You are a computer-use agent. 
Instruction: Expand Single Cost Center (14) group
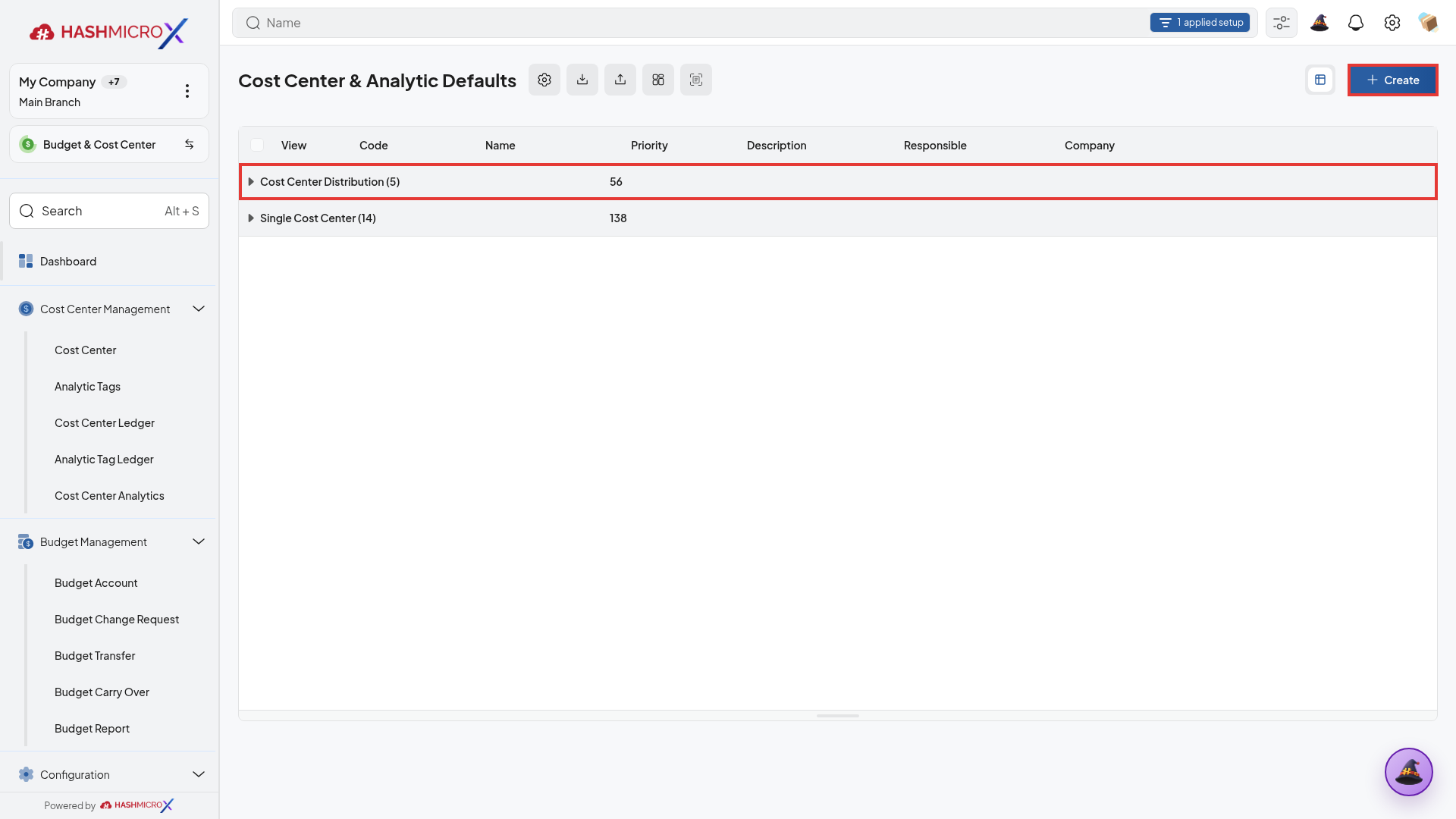click(x=251, y=218)
